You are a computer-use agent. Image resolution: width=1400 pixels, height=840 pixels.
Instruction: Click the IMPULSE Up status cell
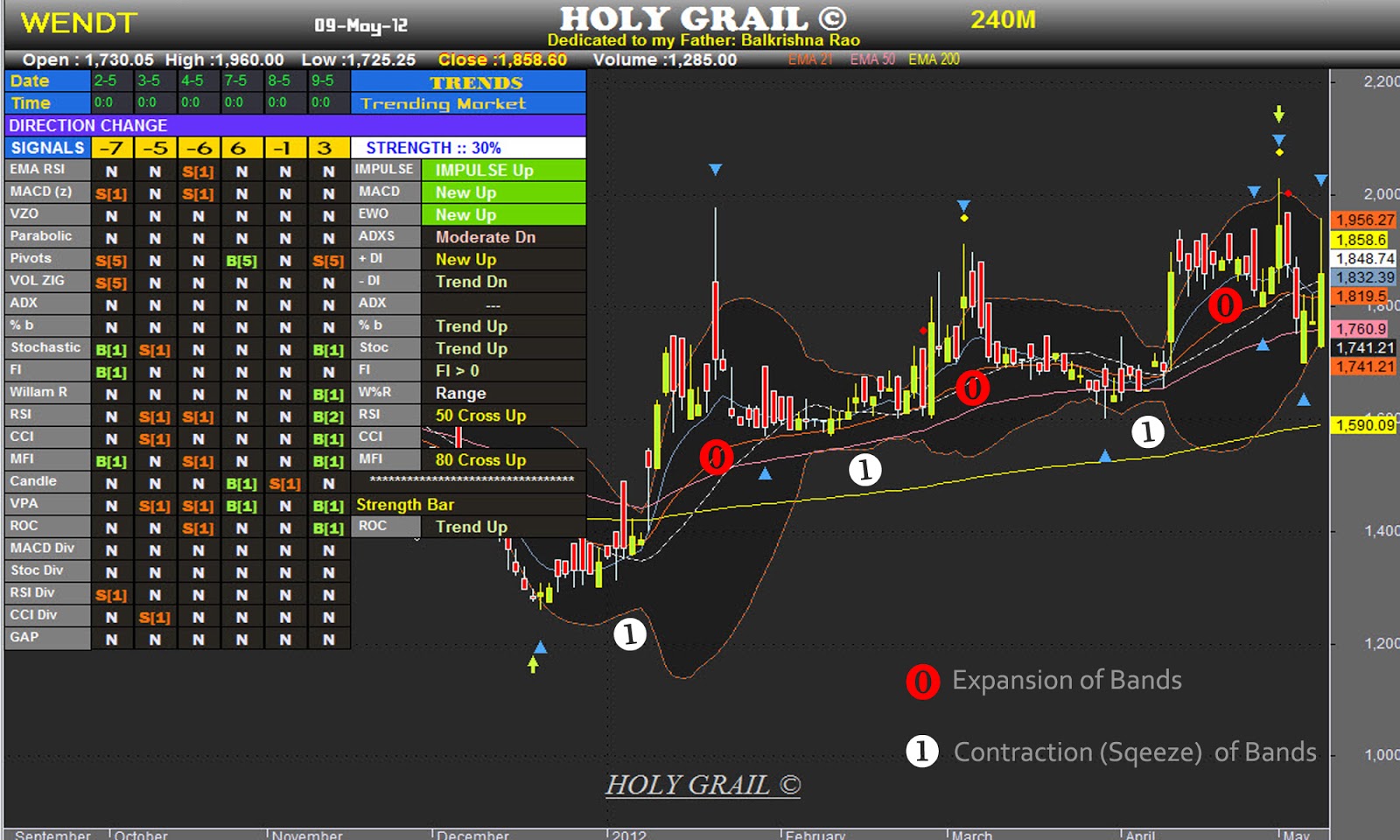tap(503, 170)
